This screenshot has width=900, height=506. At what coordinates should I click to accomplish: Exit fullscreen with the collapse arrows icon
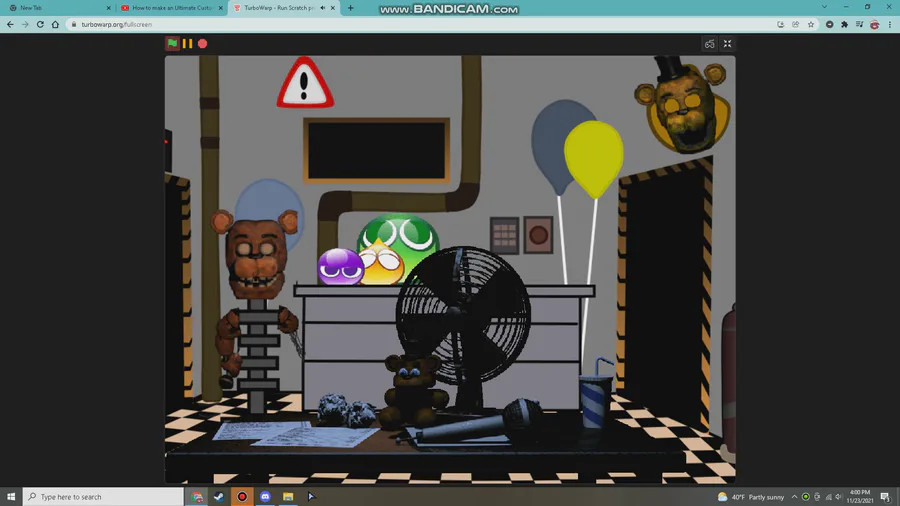[x=727, y=44]
